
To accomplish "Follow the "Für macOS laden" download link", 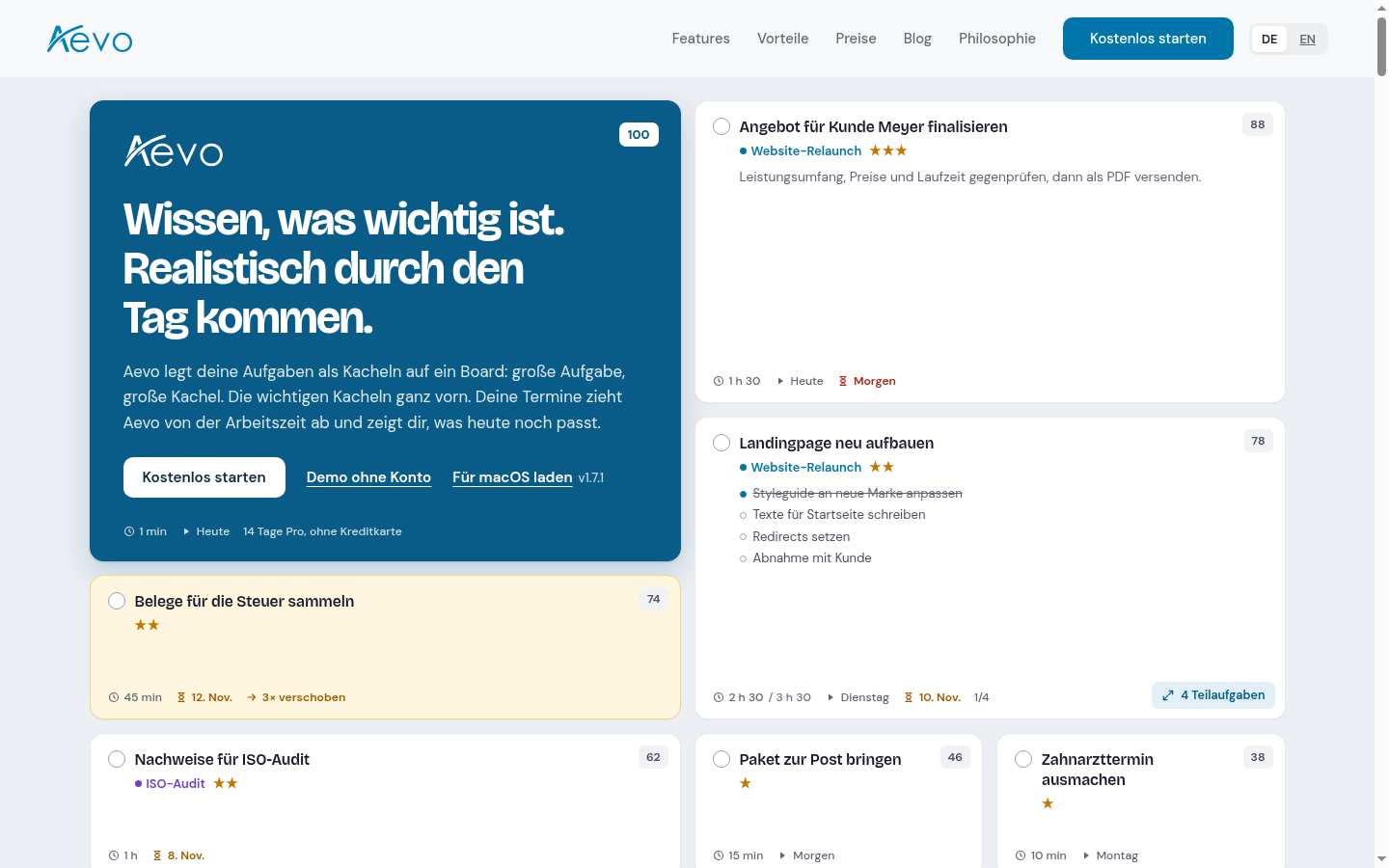I will pos(512,477).
